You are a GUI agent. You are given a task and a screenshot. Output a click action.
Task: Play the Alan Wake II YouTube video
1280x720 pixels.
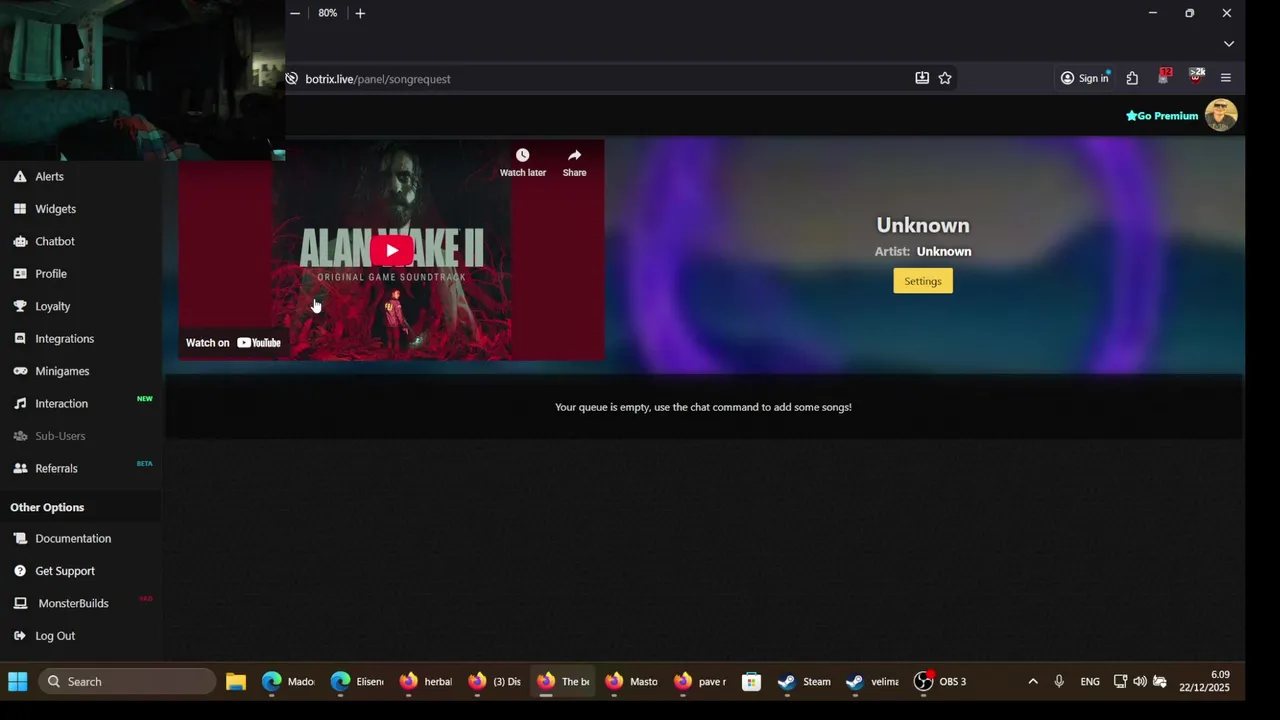[392, 250]
